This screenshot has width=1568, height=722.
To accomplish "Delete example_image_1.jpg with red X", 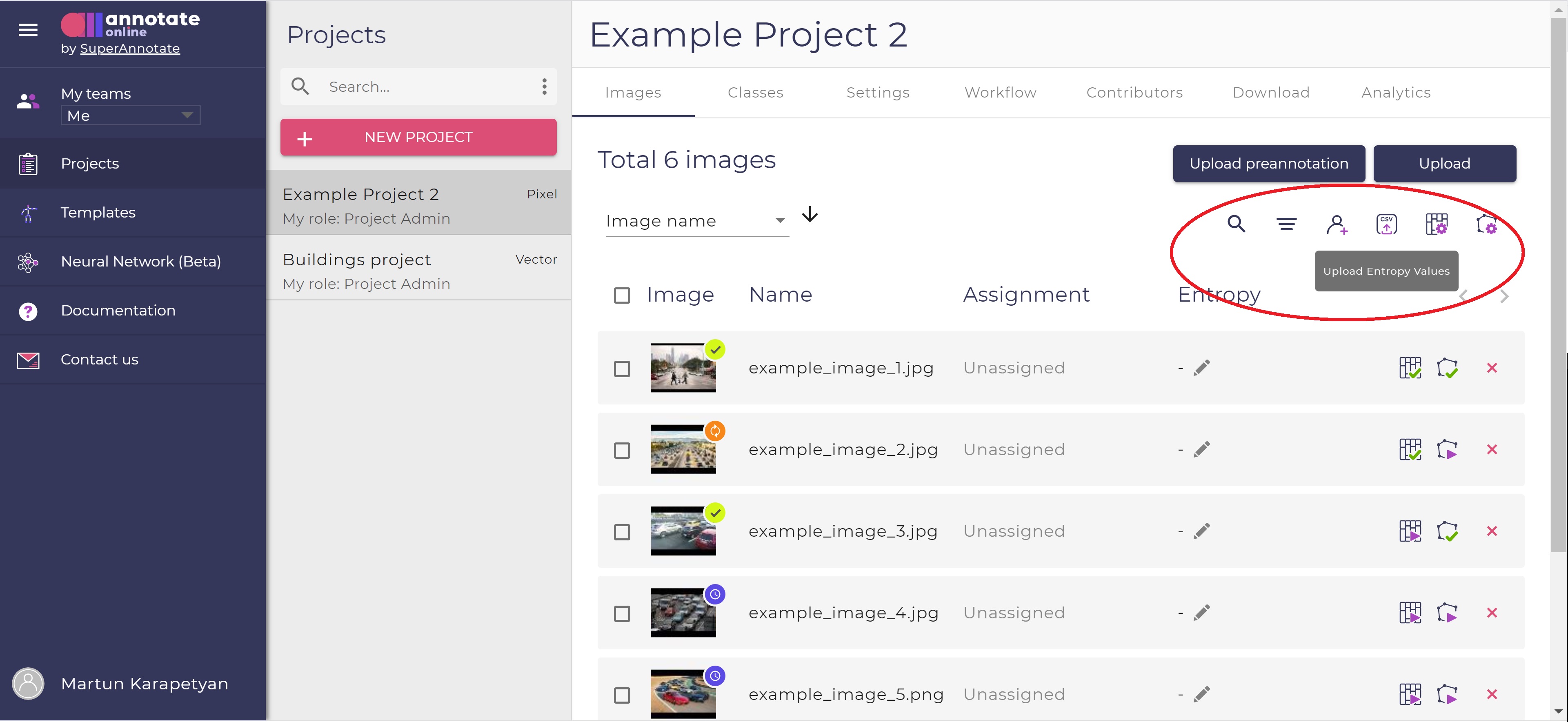I will coord(1491,368).
